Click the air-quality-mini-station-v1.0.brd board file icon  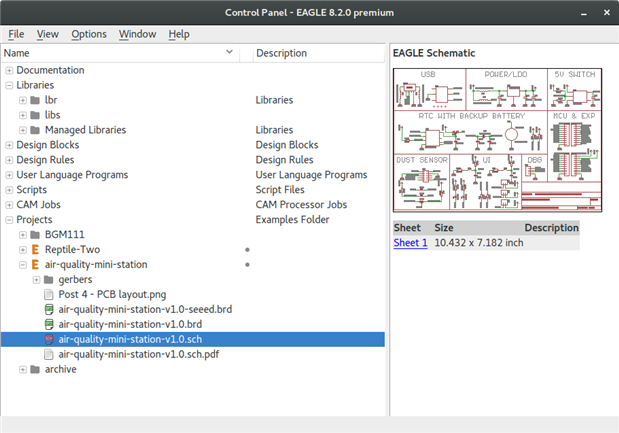pyautogui.click(x=50, y=325)
